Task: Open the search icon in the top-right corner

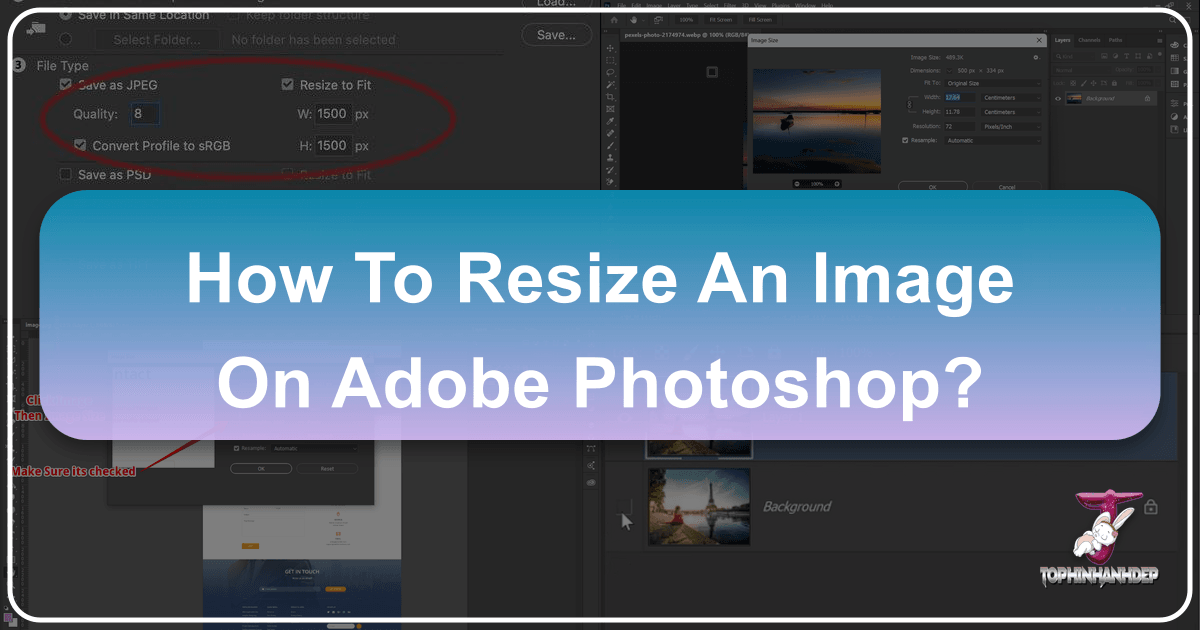Action: (x=1171, y=19)
